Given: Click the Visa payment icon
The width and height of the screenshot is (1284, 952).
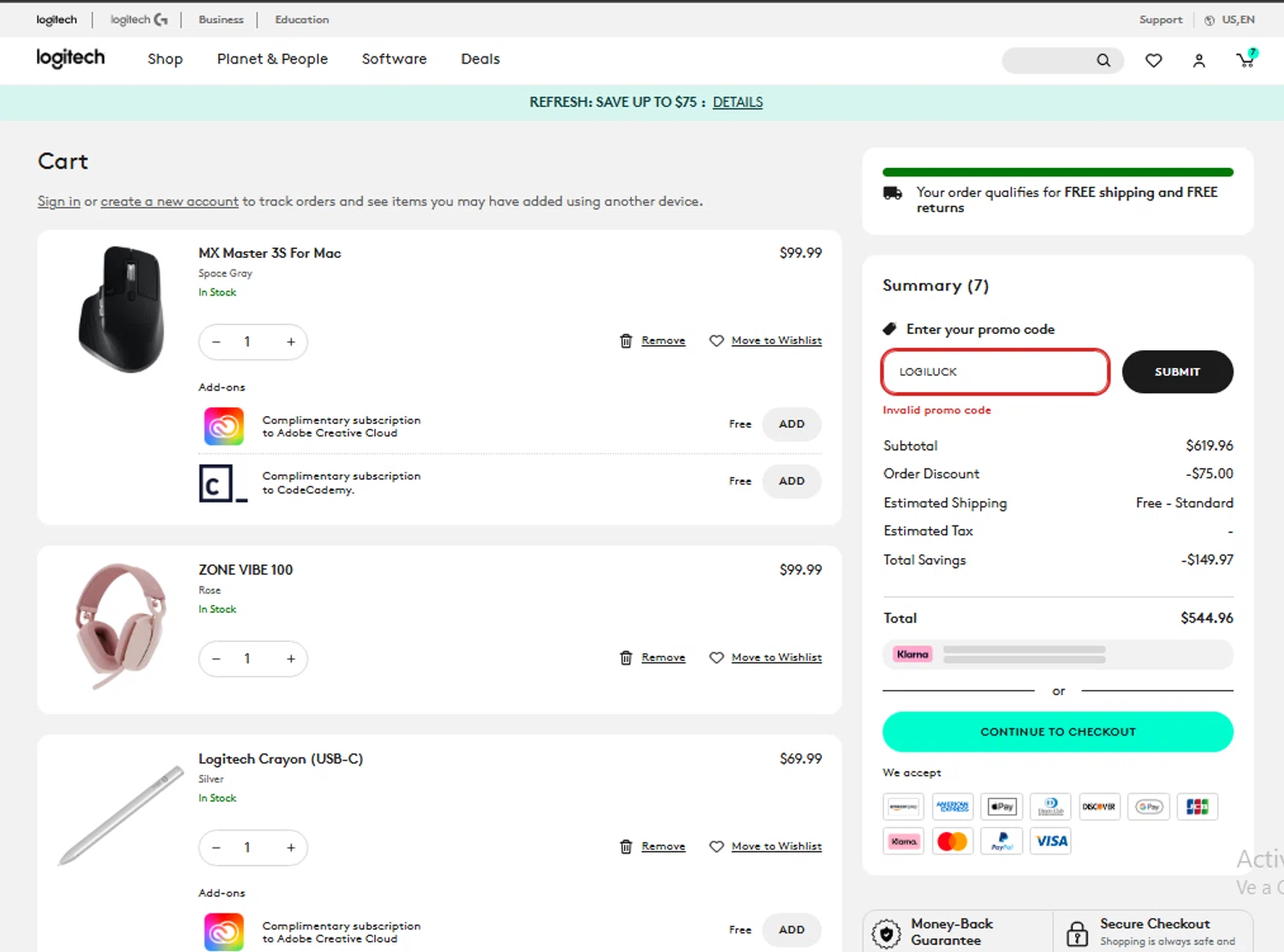Looking at the screenshot, I should click(x=1051, y=841).
